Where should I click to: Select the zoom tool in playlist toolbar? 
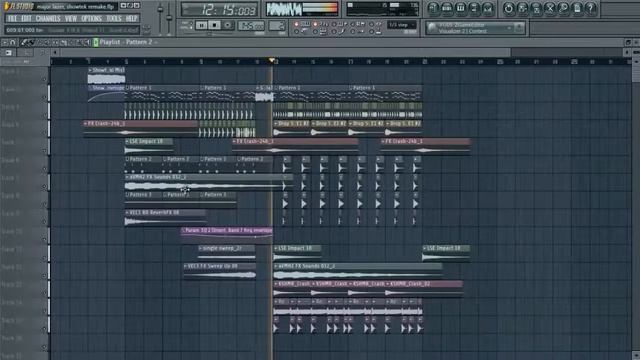(x=79, y=42)
